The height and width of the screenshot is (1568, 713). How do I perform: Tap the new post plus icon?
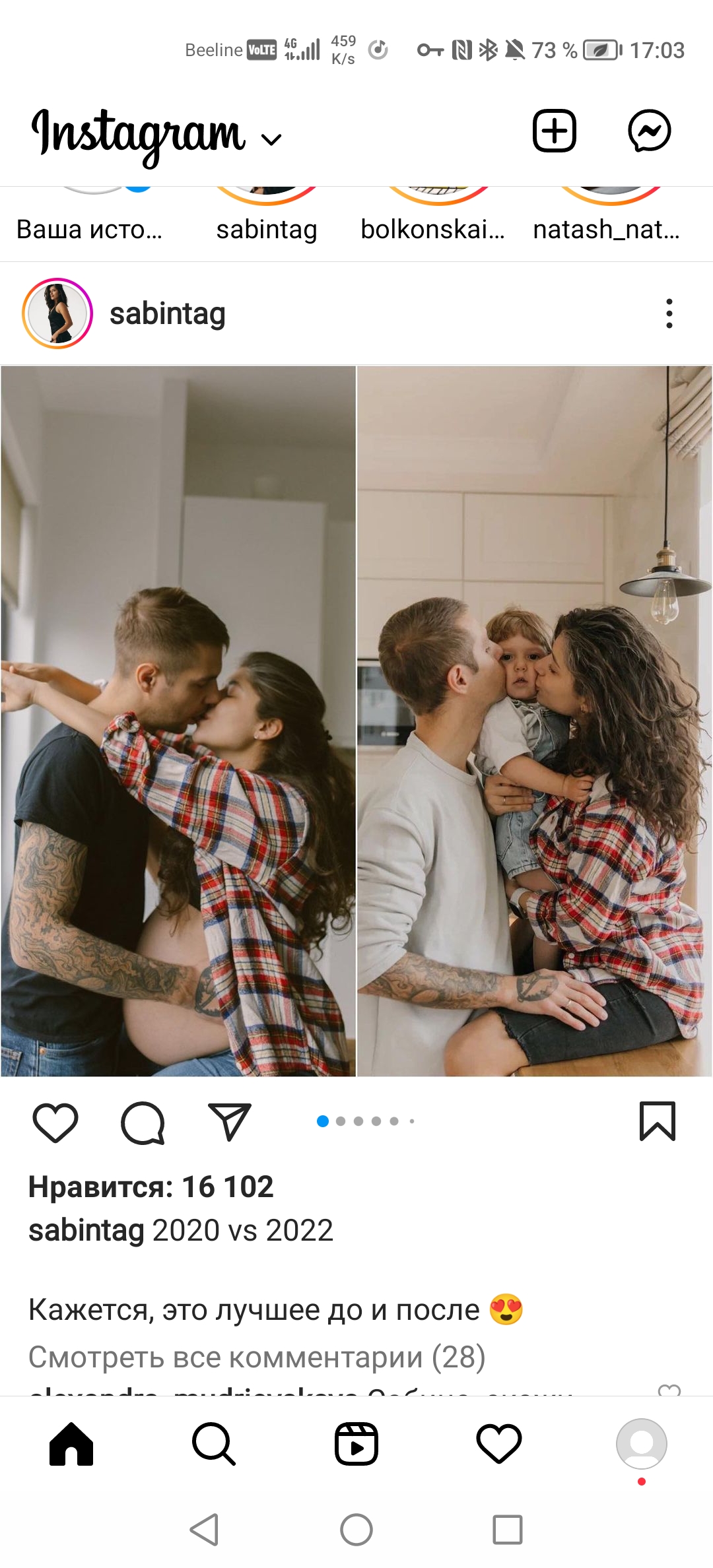554,130
